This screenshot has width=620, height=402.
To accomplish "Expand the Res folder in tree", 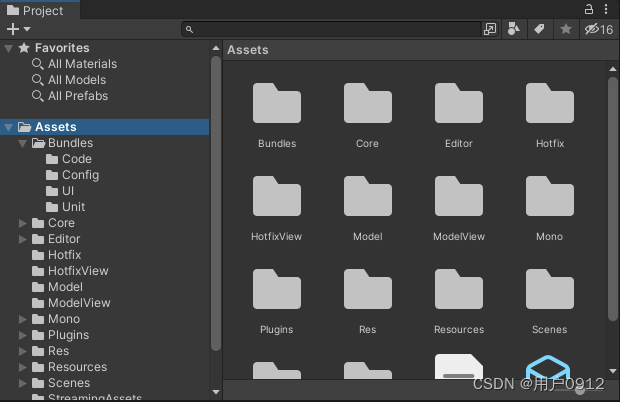I will pyautogui.click(x=23, y=351).
